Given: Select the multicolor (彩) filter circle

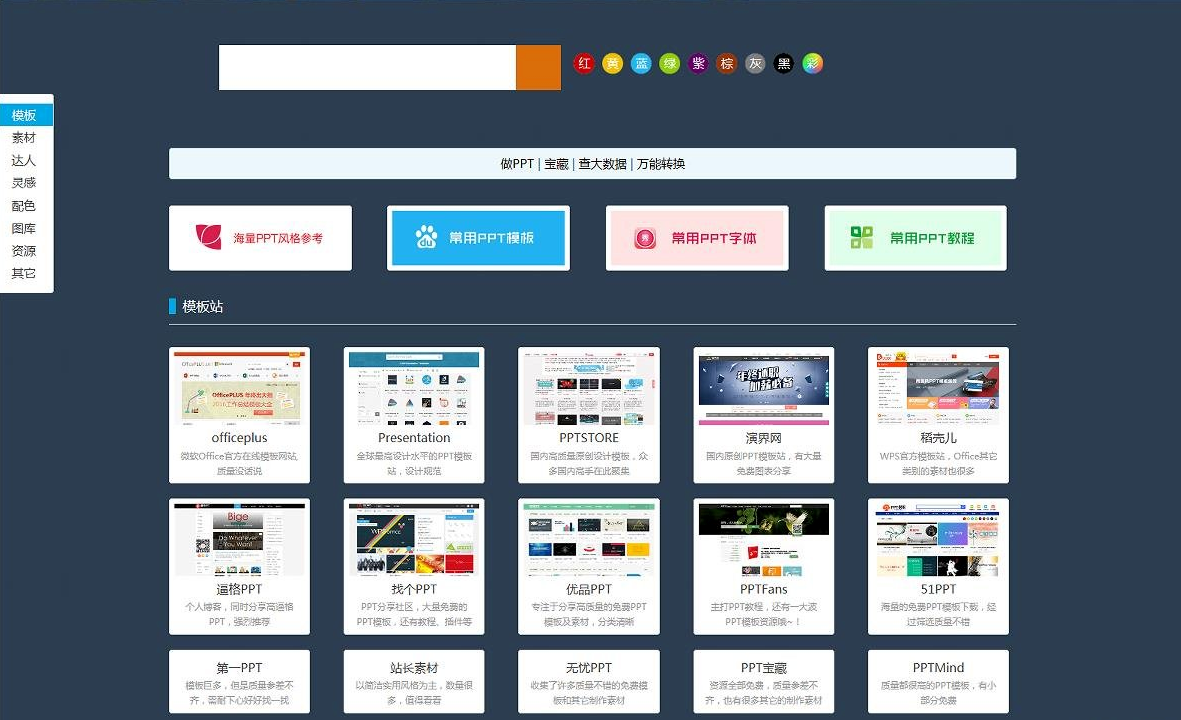Looking at the screenshot, I should coord(813,63).
